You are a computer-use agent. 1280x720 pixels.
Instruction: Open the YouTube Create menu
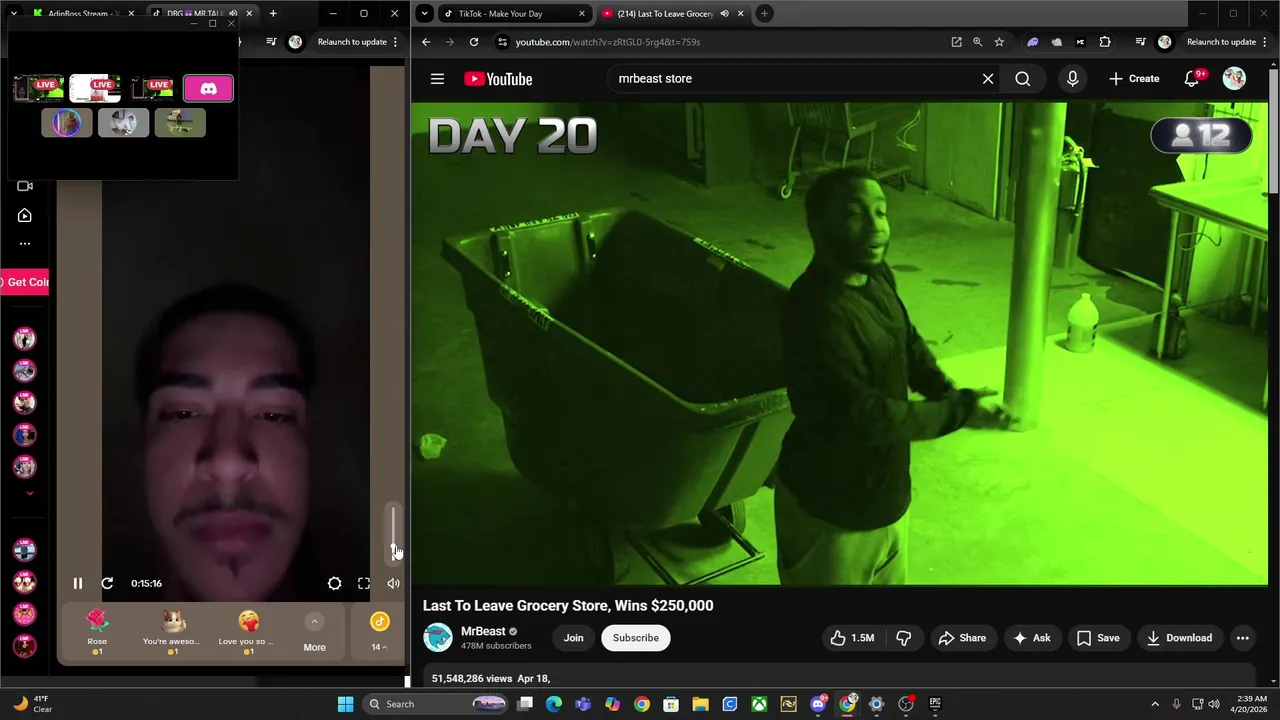[1133, 79]
